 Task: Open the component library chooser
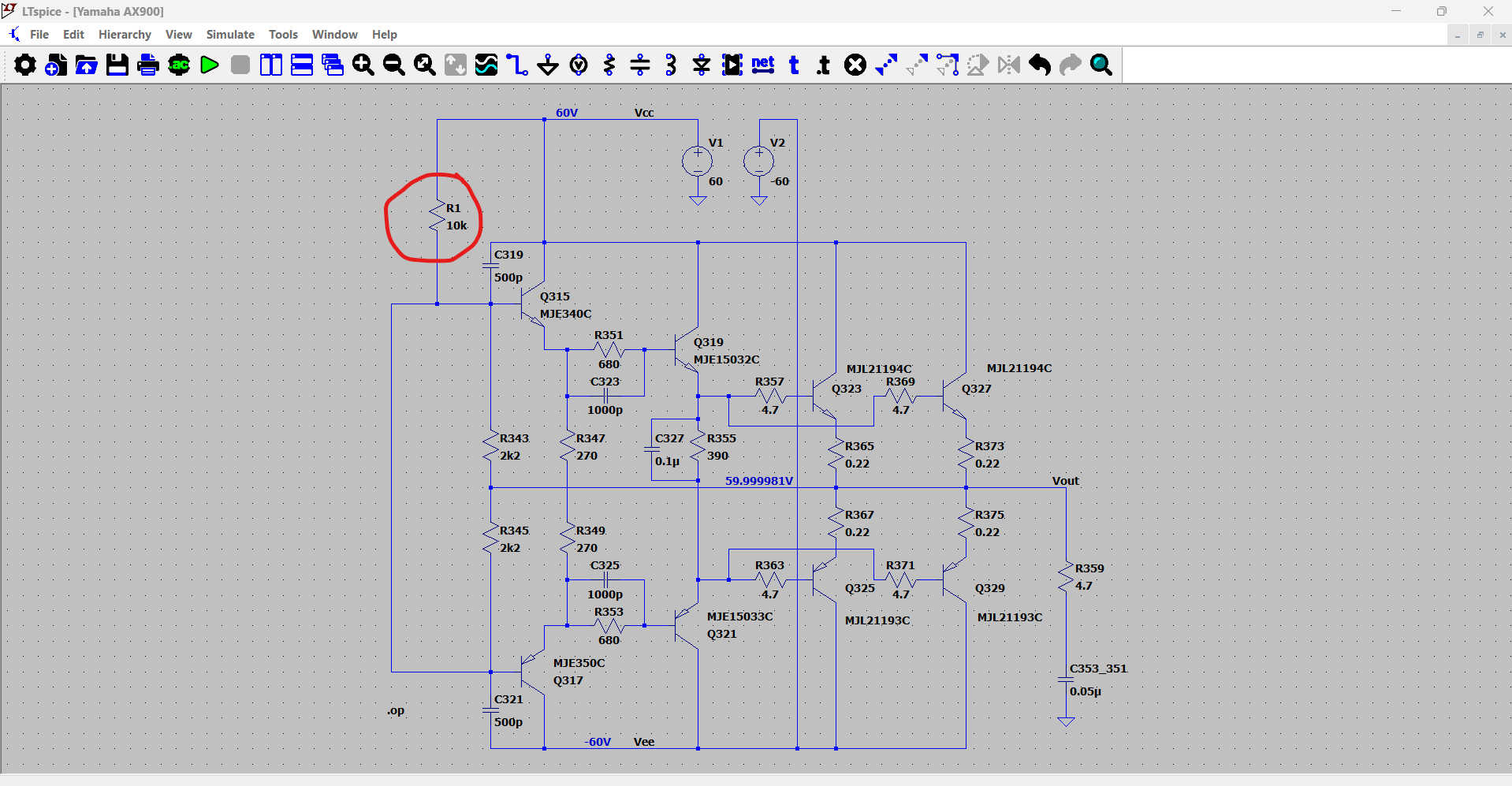(x=732, y=65)
